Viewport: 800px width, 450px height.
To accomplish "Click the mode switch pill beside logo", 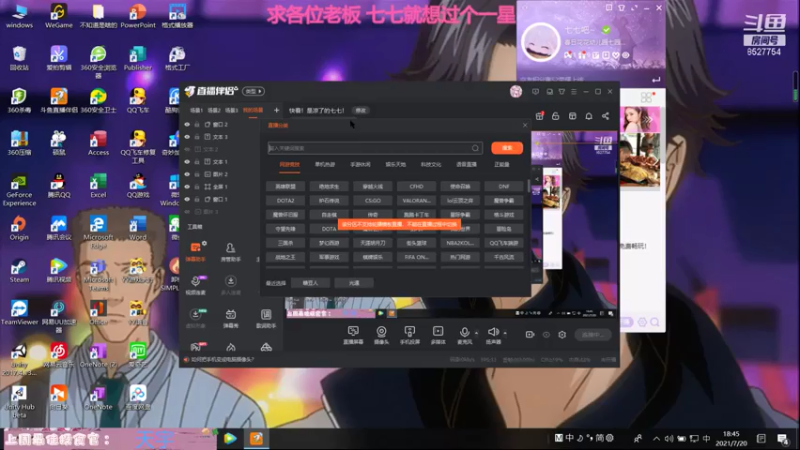I will pos(254,91).
